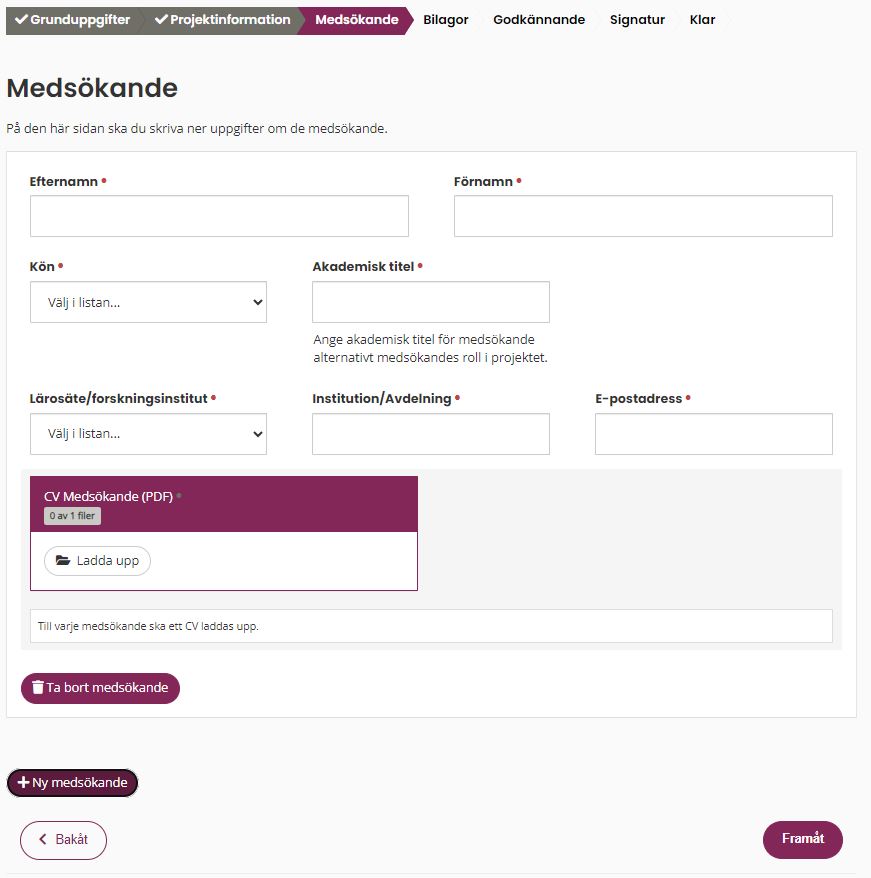Select the Klar step
Screen dimensions: 871x878
click(702, 20)
